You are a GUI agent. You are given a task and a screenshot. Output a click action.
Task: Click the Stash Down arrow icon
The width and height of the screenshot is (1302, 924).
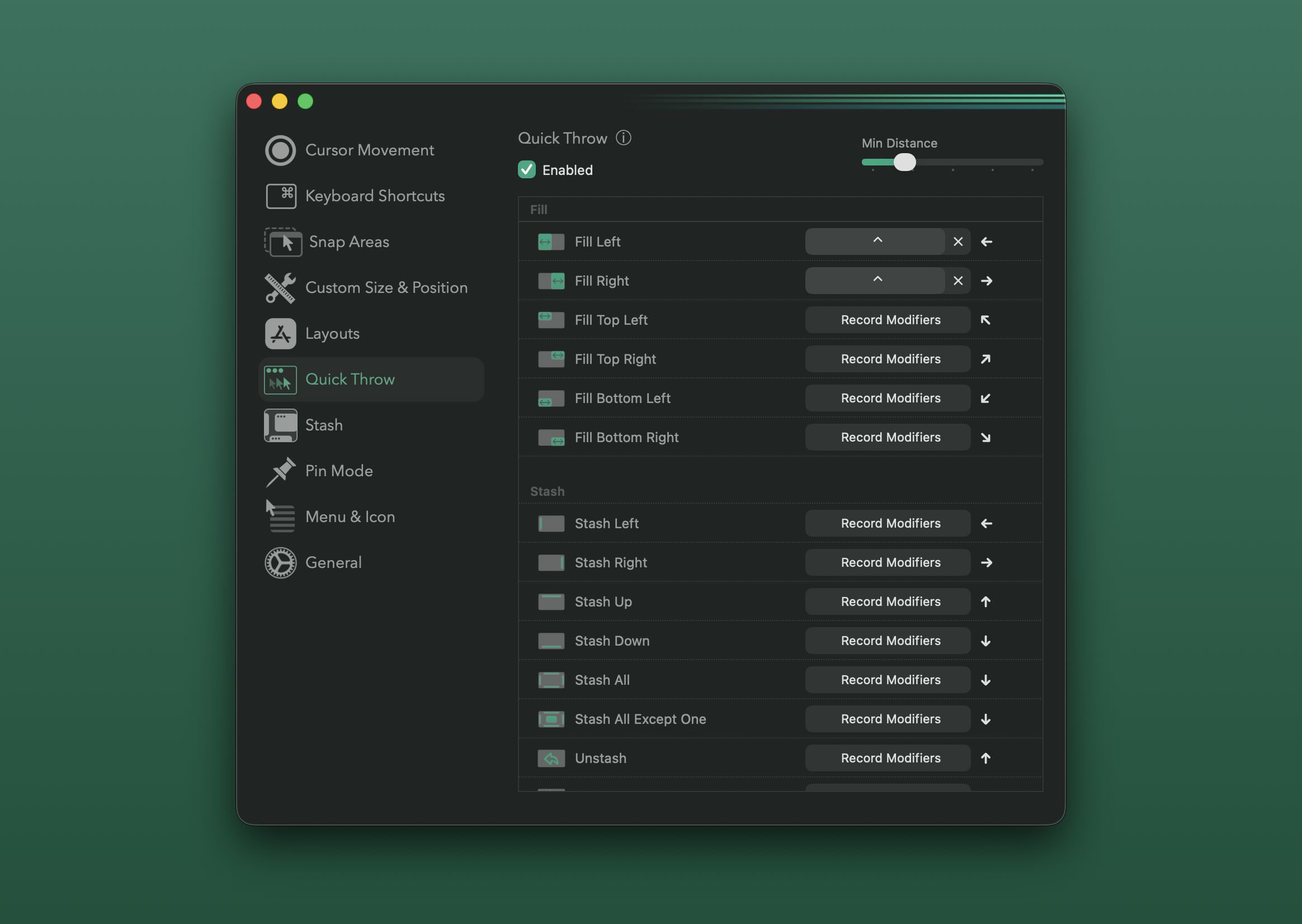(x=986, y=641)
